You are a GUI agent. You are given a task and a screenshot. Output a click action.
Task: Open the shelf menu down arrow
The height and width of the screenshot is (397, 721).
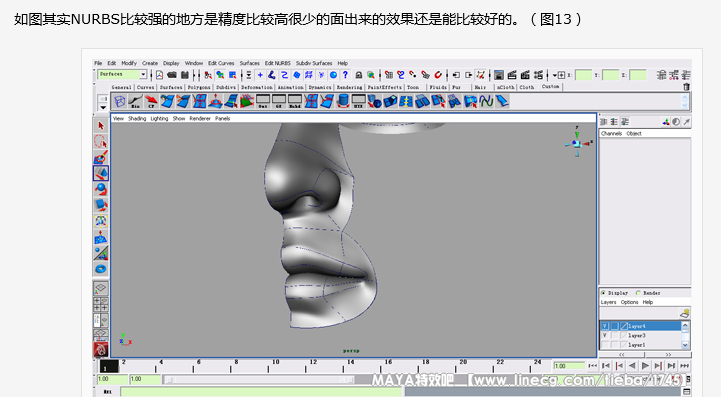click(103, 107)
